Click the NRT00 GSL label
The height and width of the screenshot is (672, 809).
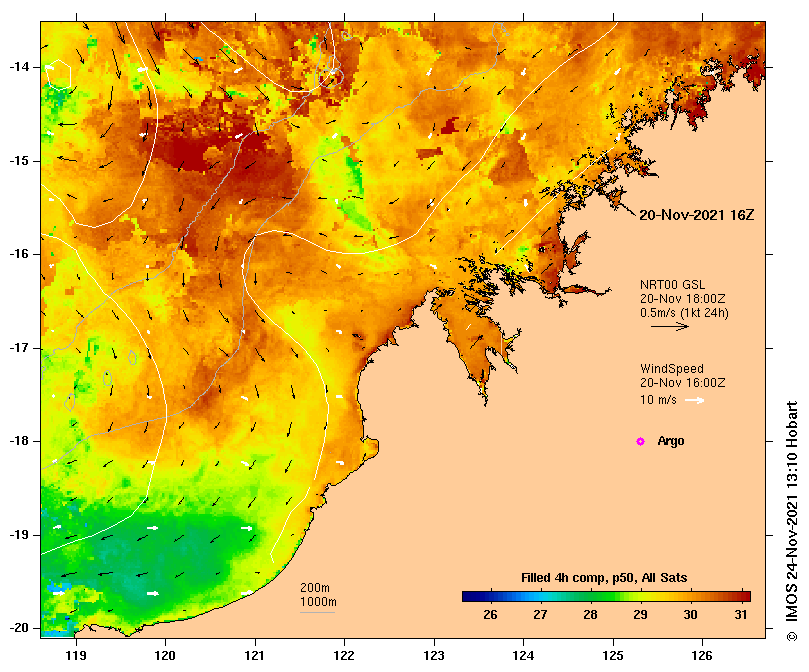click(672, 285)
